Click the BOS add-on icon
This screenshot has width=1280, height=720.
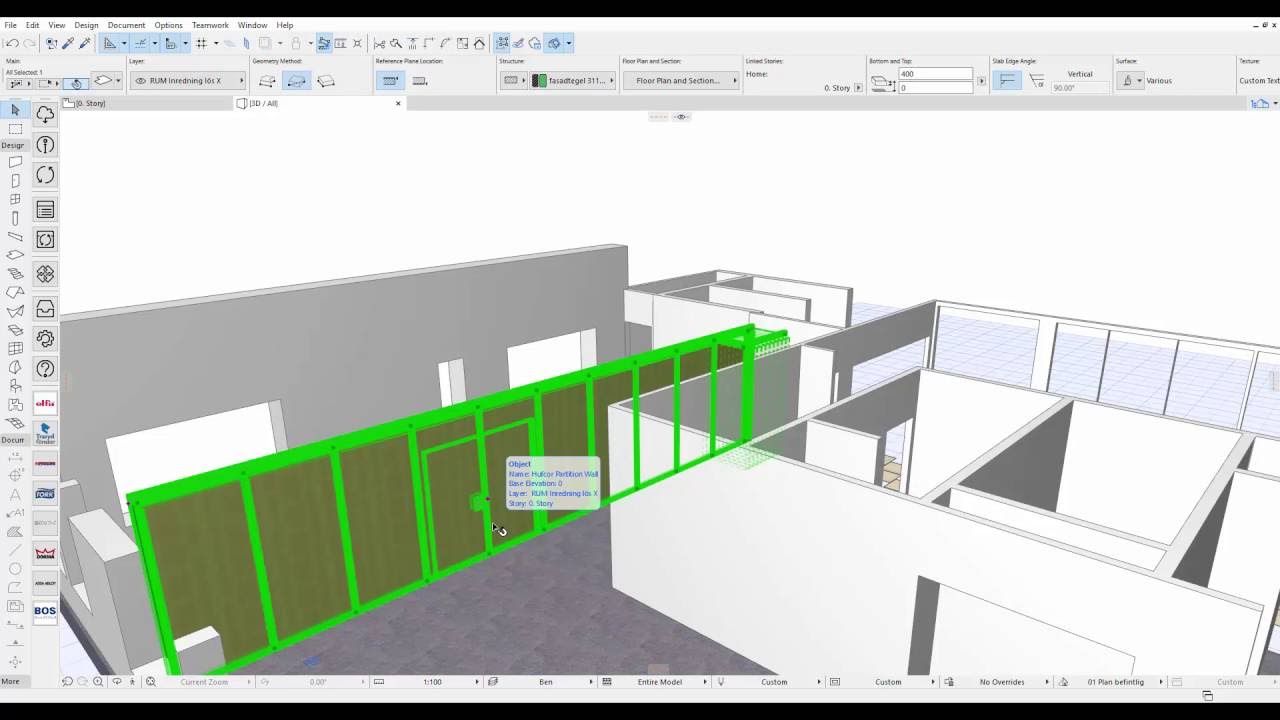tap(45, 611)
